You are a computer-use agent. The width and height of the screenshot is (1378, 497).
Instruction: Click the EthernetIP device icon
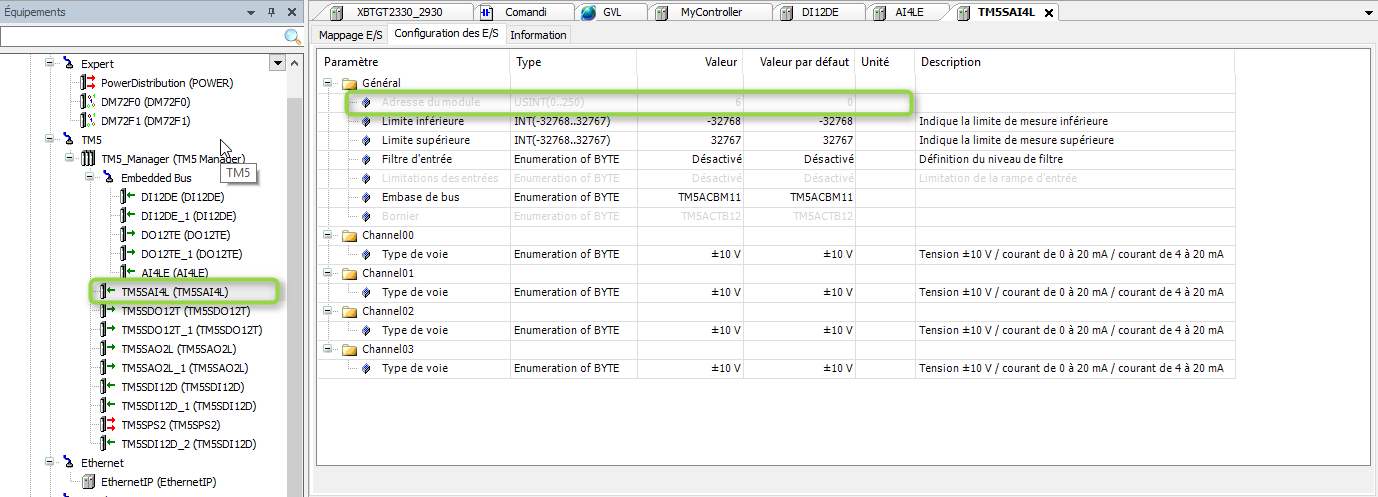88,482
